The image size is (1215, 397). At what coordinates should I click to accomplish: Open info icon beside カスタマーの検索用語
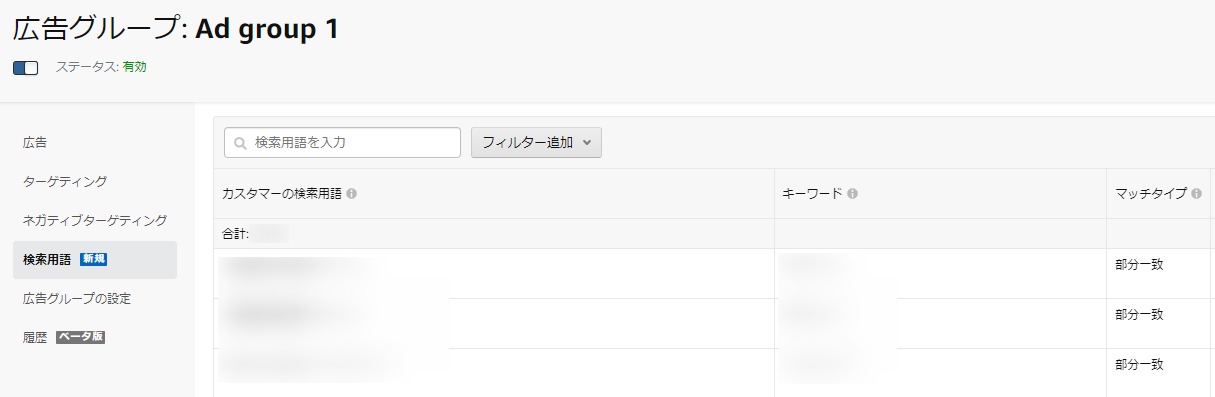pyautogui.click(x=352, y=194)
